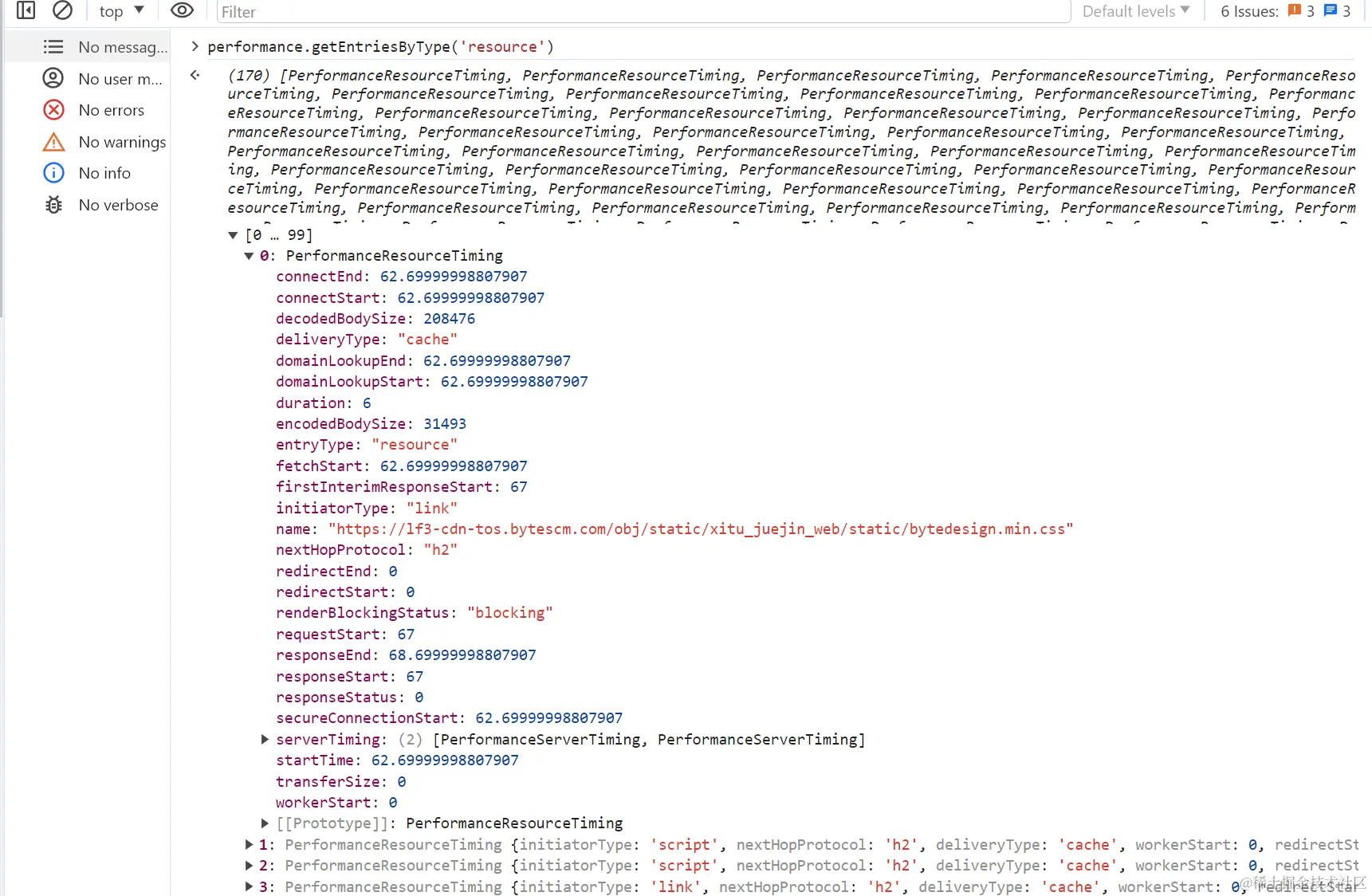Expand entry 2 PerformanceResourceTiming

[x=249, y=865]
